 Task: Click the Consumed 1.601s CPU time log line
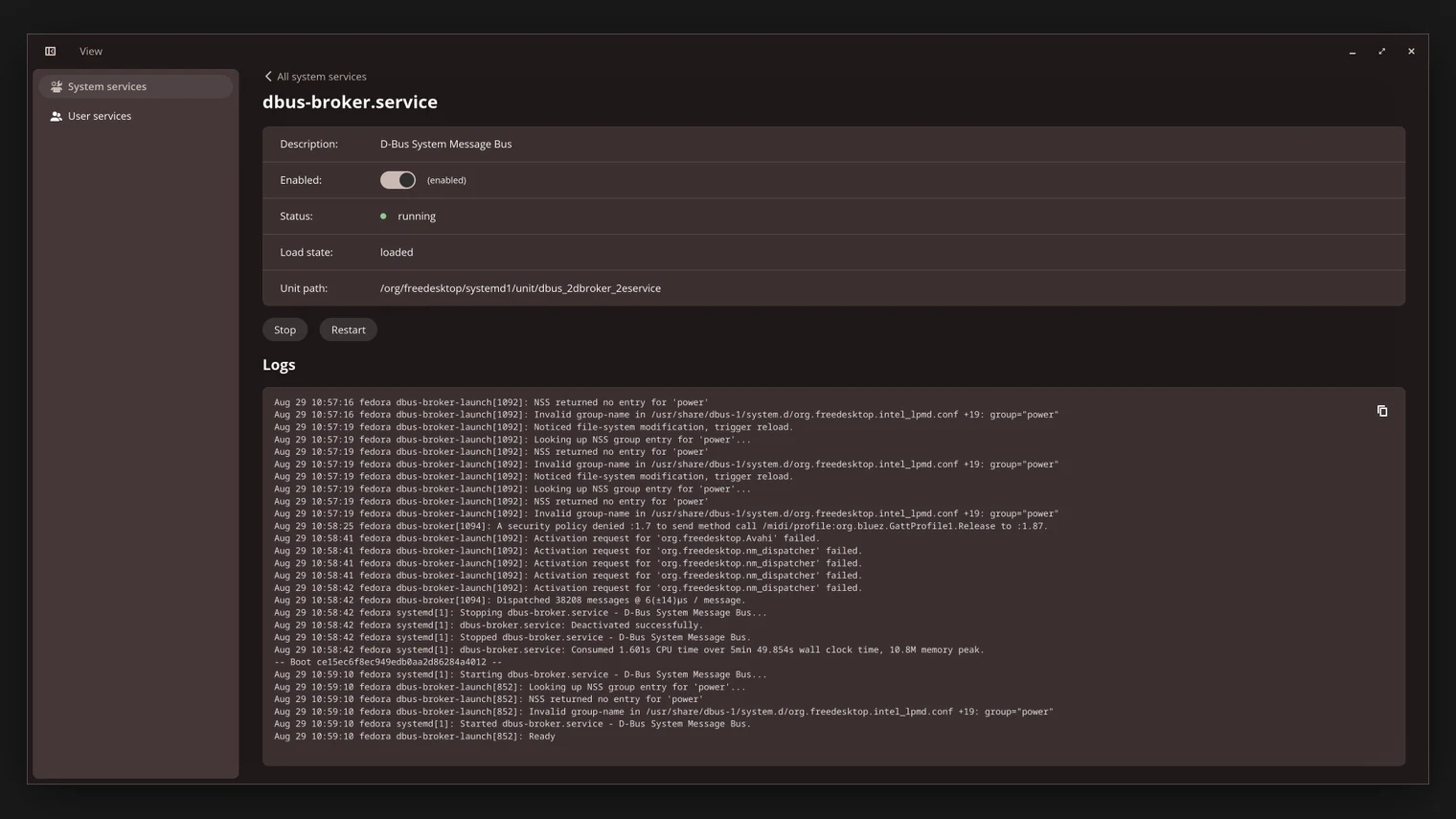point(629,649)
